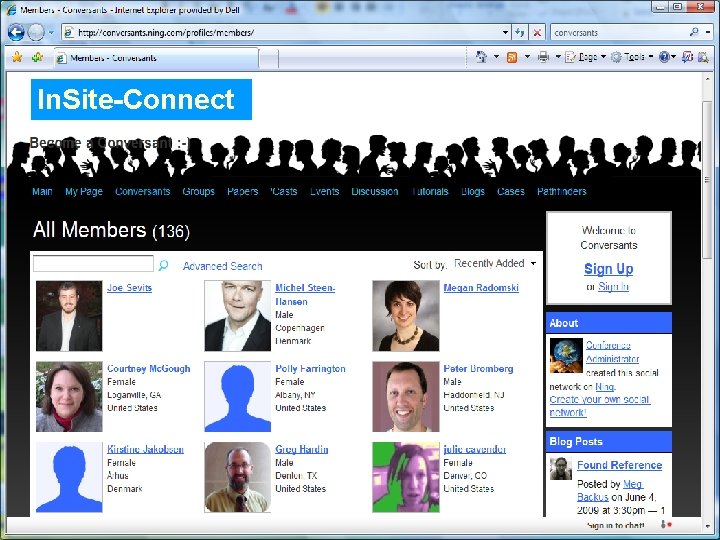
Task: Click the Add to Favorites icon
Action: (x=37, y=57)
